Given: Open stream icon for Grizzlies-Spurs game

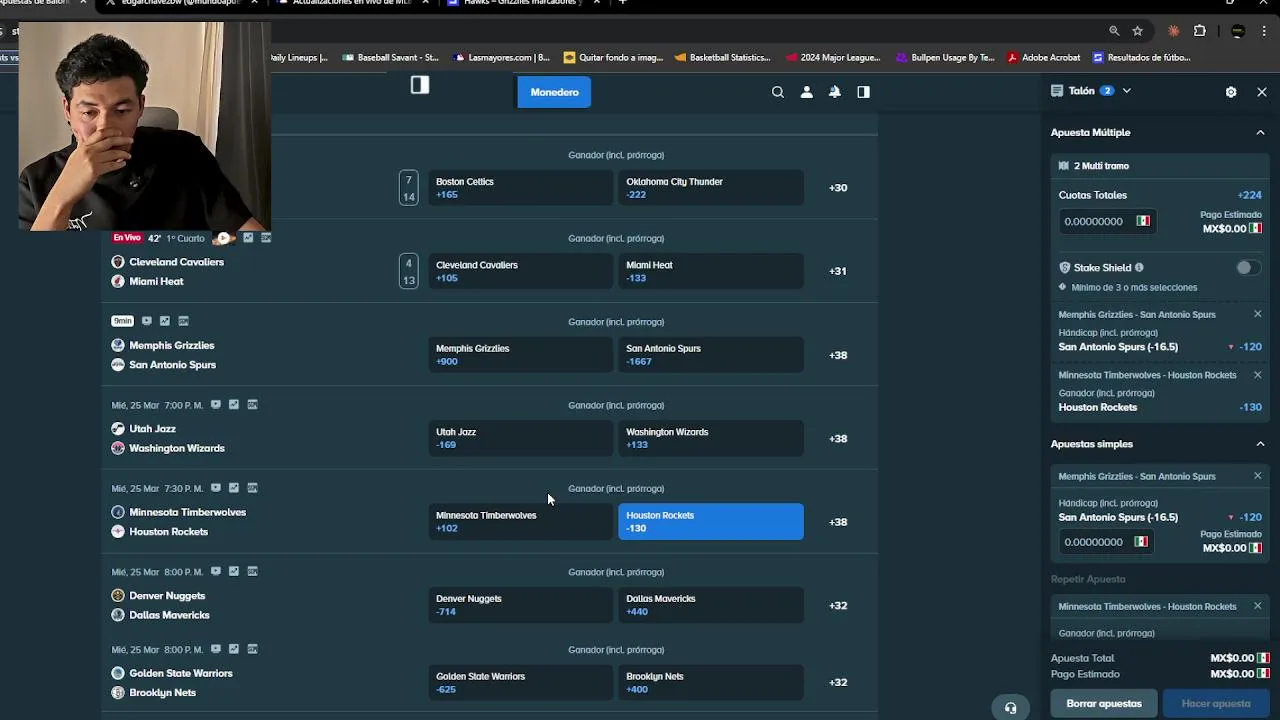Looking at the screenshot, I should (147, 321).
